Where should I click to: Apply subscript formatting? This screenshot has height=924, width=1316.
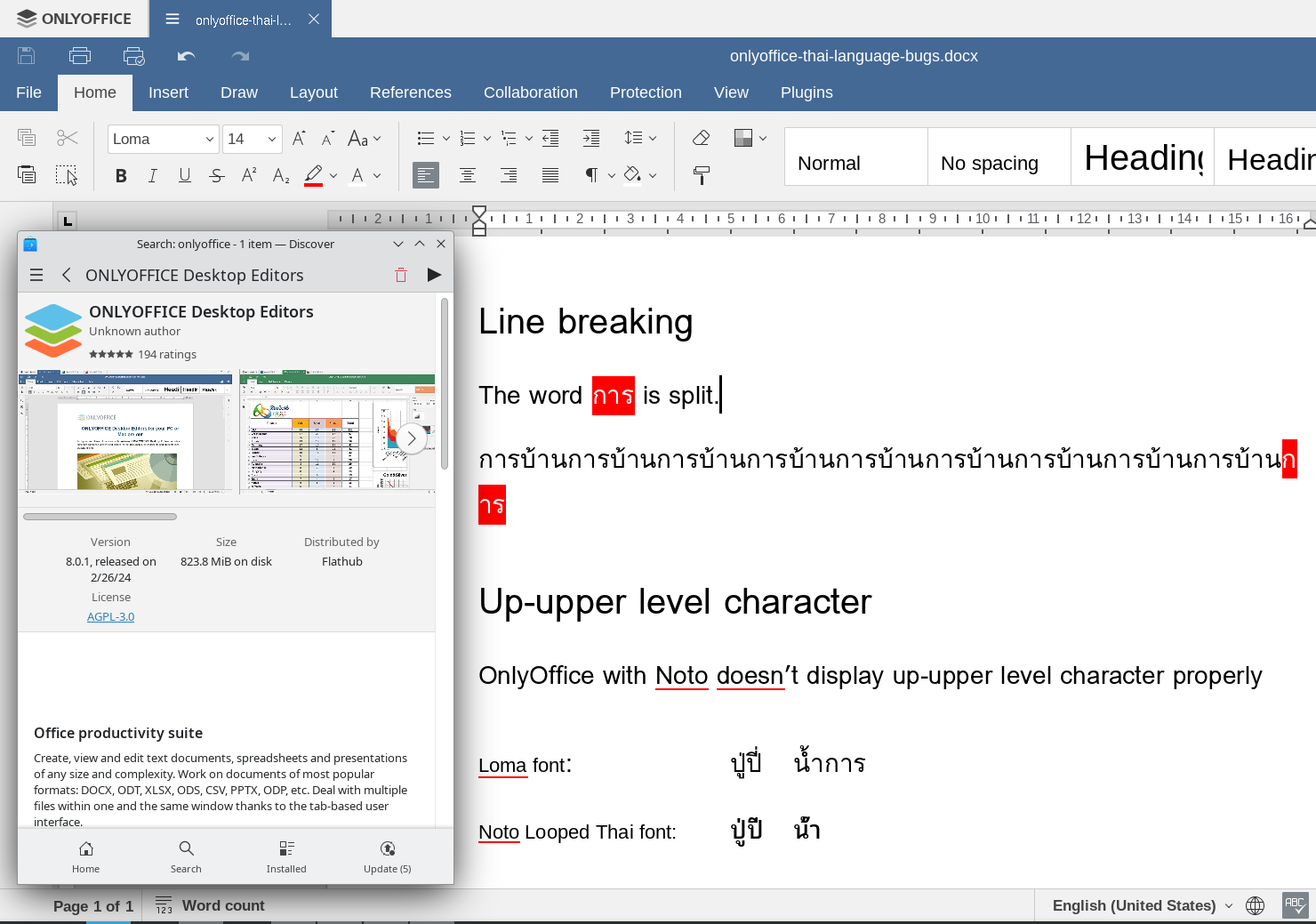pyautogui.click(x=281, y=175)
